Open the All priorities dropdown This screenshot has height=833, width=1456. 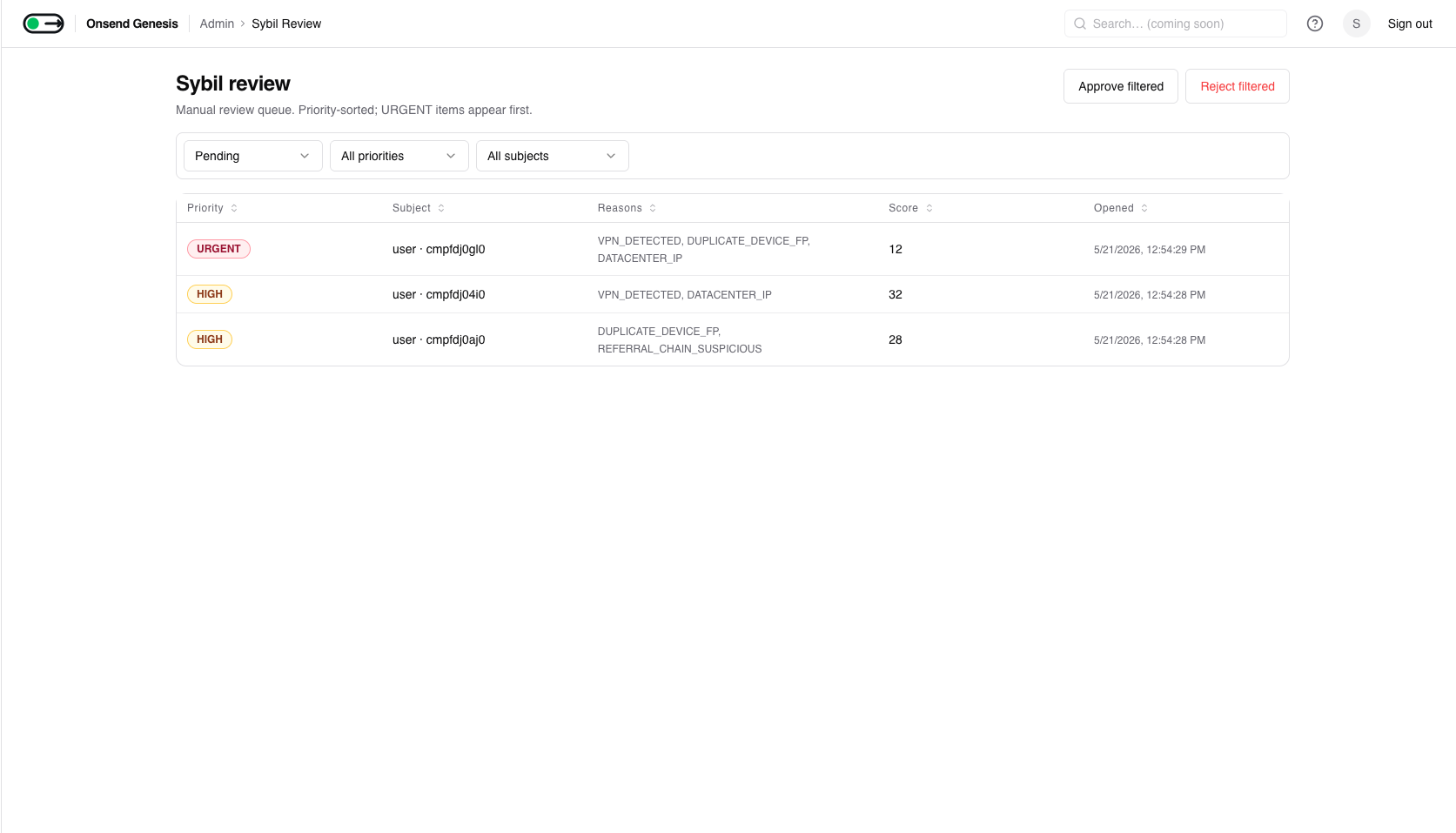pos(399,156)
